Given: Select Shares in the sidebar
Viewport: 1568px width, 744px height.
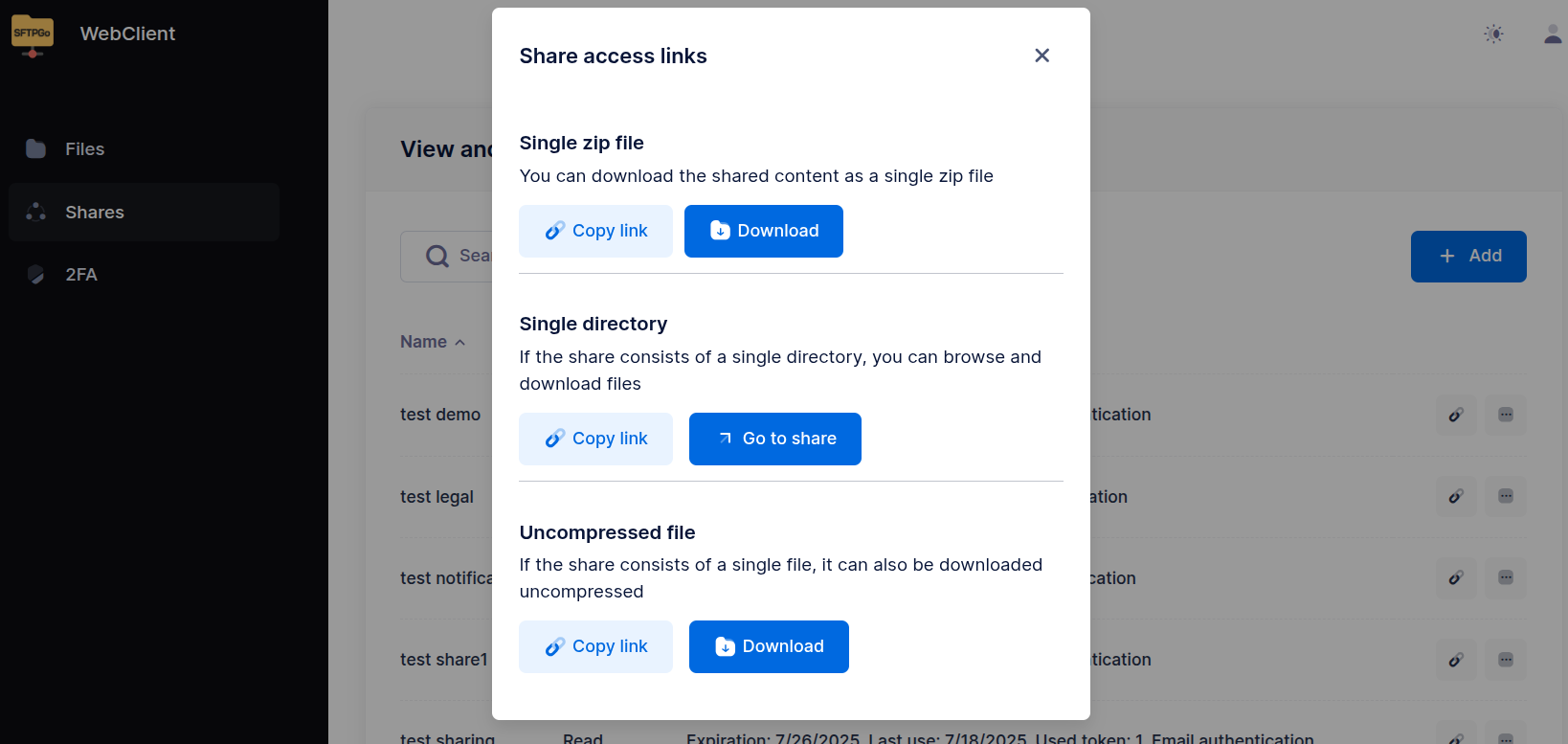Looking at the screenshot, I should (x=94, y=213).
